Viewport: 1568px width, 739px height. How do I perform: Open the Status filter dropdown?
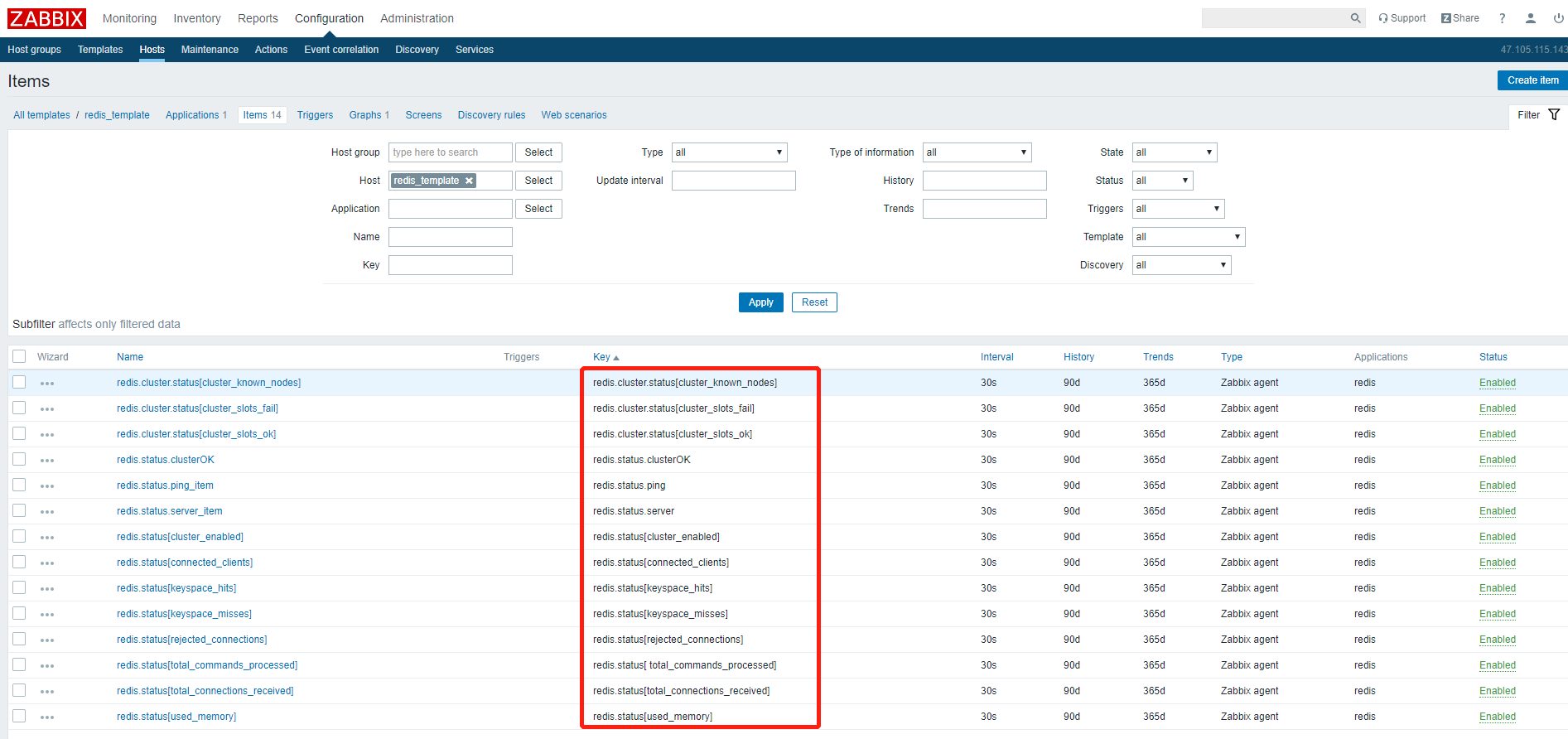(x=1162, y=181)
